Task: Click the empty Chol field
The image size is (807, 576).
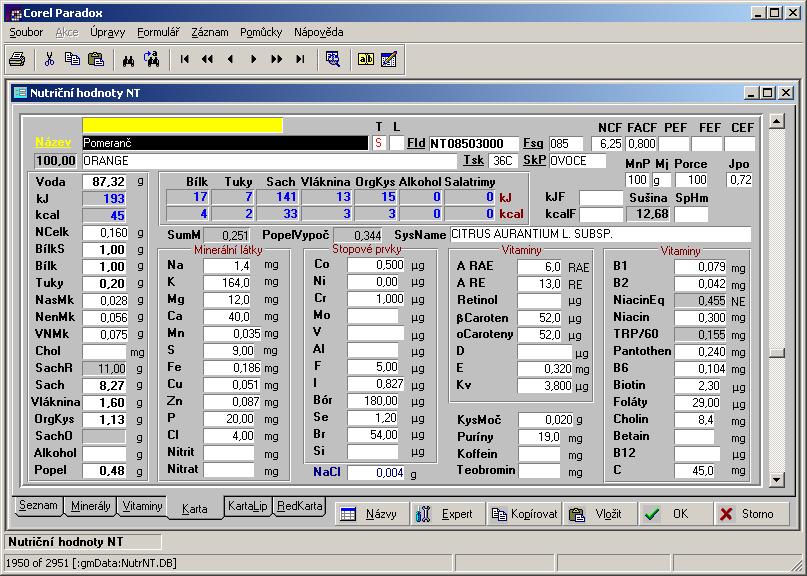Action: coord(104,351)
